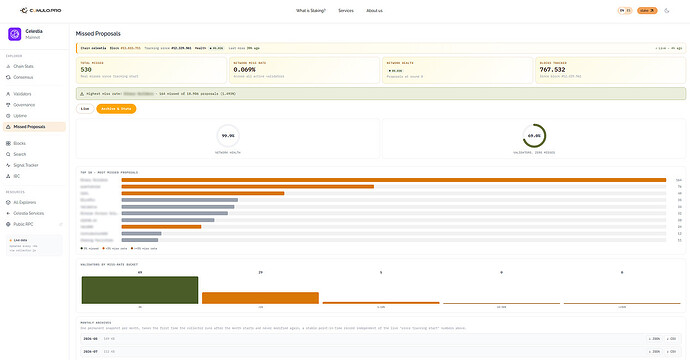
Task: Click the Signal Tracker pulse icon
Action: 8,165
